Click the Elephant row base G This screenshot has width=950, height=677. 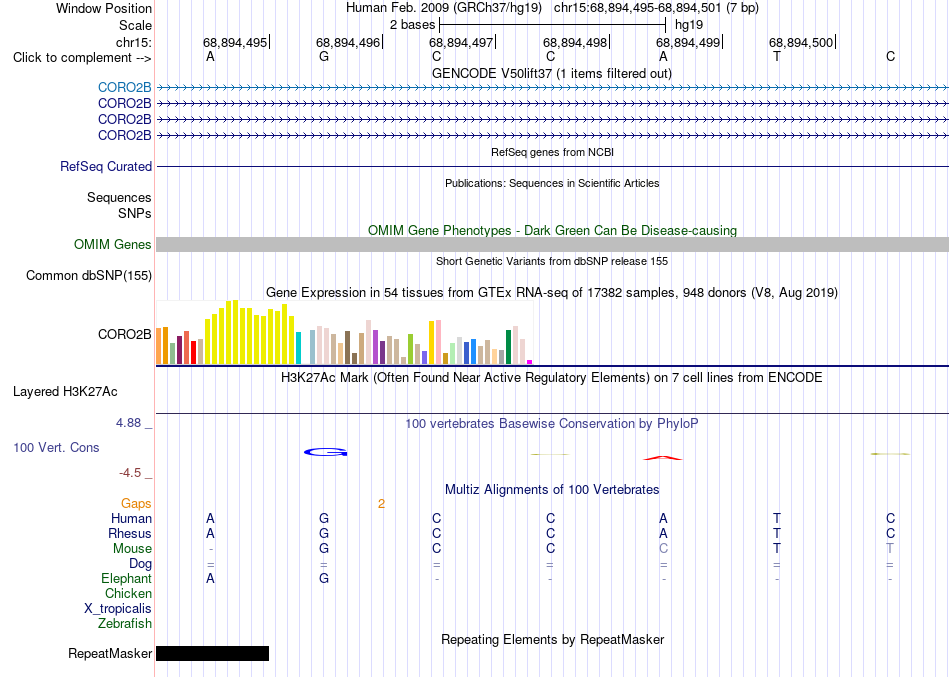324,579
